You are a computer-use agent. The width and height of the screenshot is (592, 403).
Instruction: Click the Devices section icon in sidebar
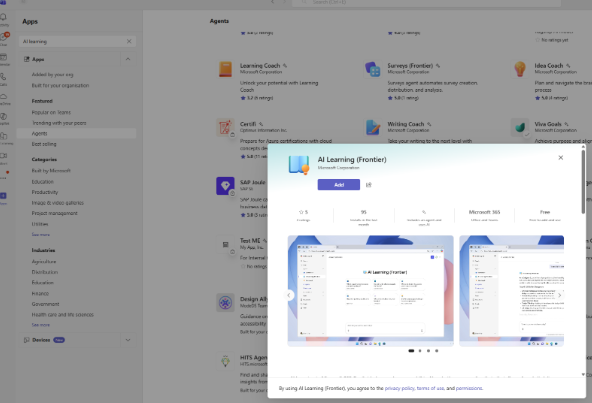26,340
